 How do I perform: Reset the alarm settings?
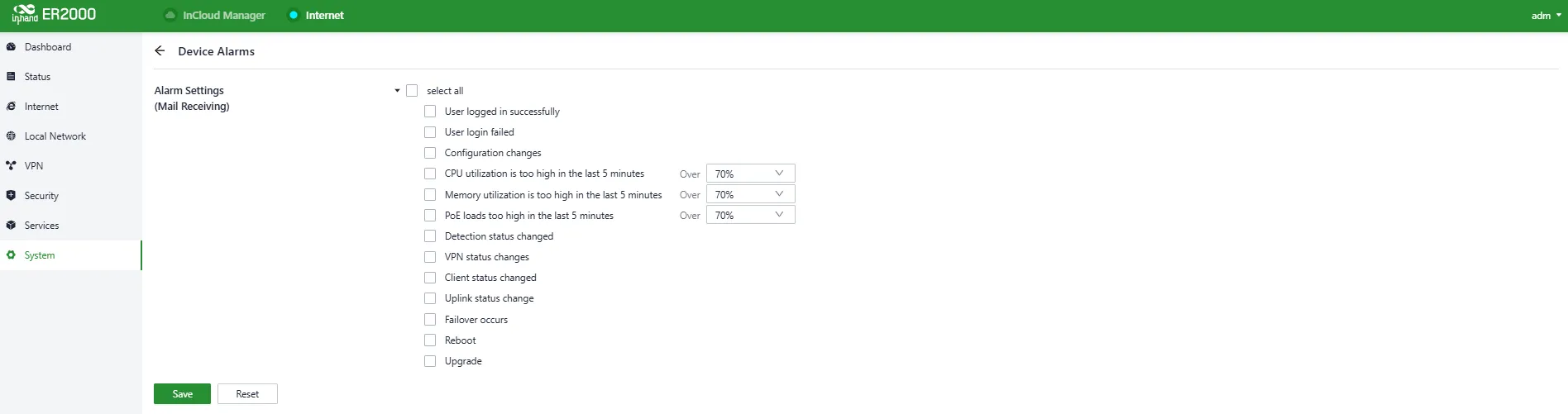point(247,394)
